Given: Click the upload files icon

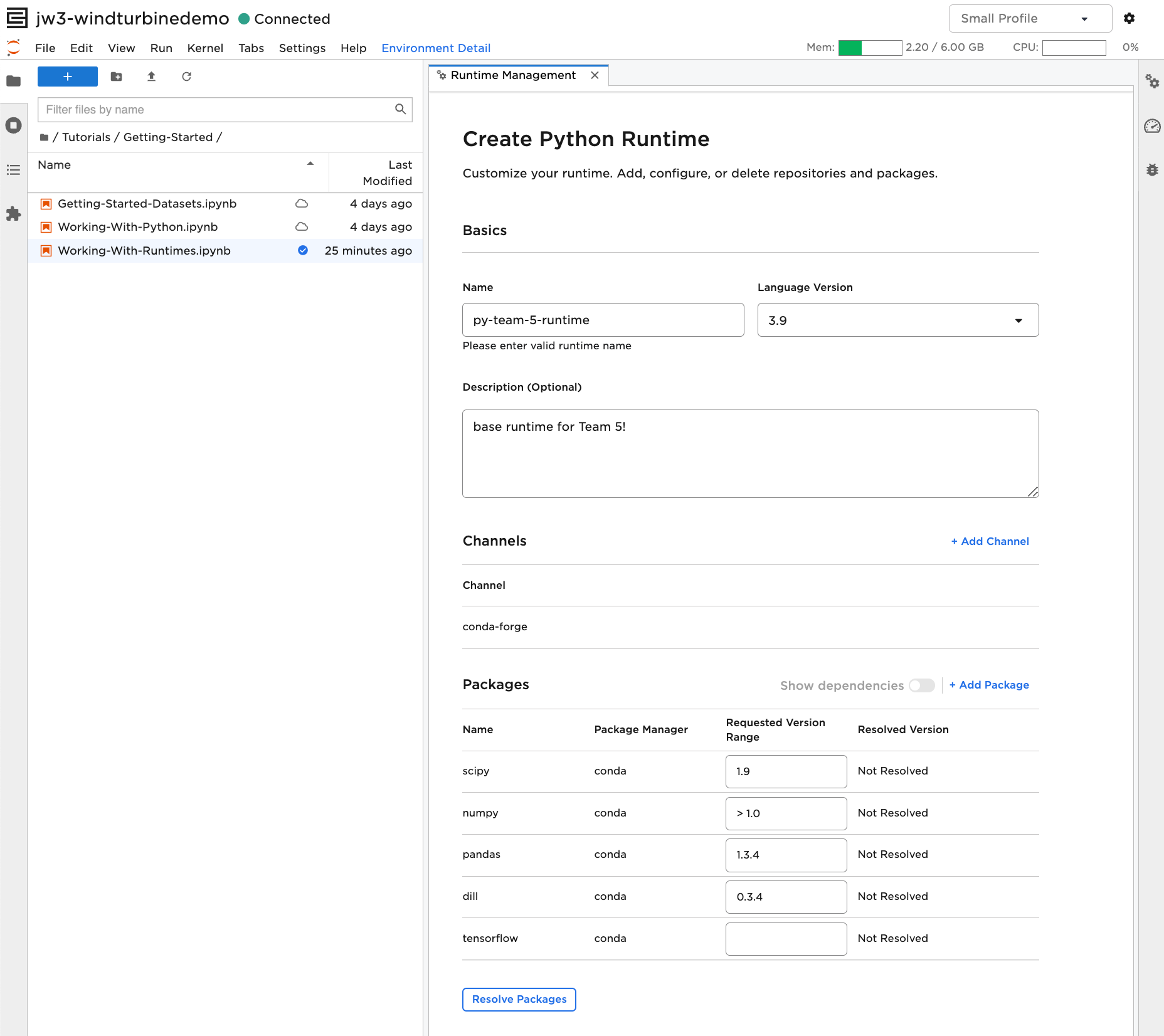Looking at the screenshot, I should pos(151,77).
